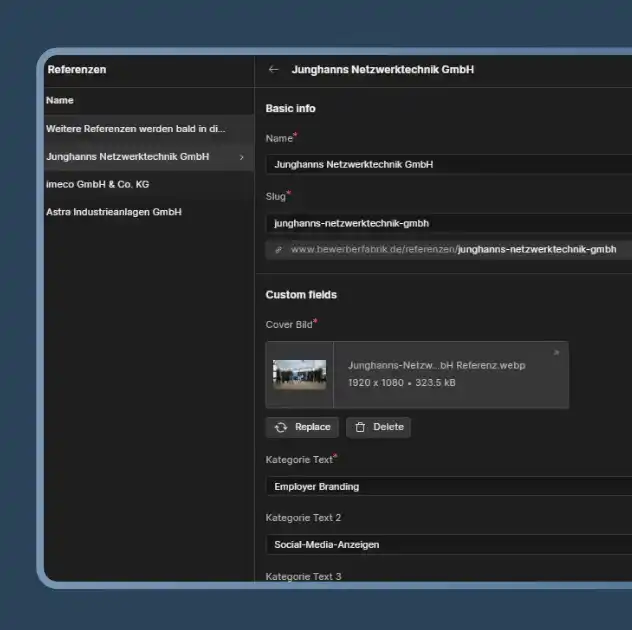Open the Junghanns cover image thumbnail

coord(299,374)
